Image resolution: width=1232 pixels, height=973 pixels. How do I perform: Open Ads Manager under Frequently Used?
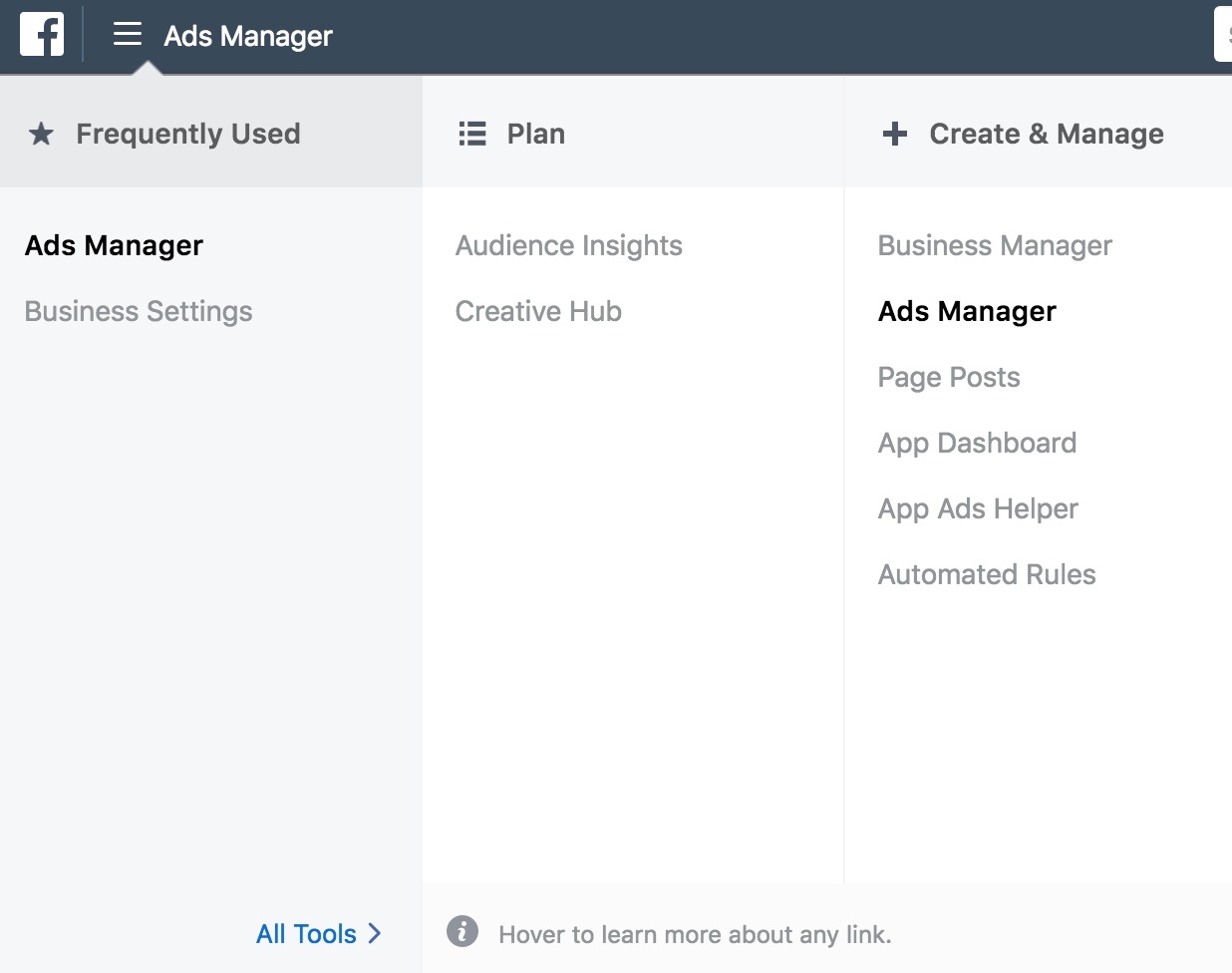[115, 245]
